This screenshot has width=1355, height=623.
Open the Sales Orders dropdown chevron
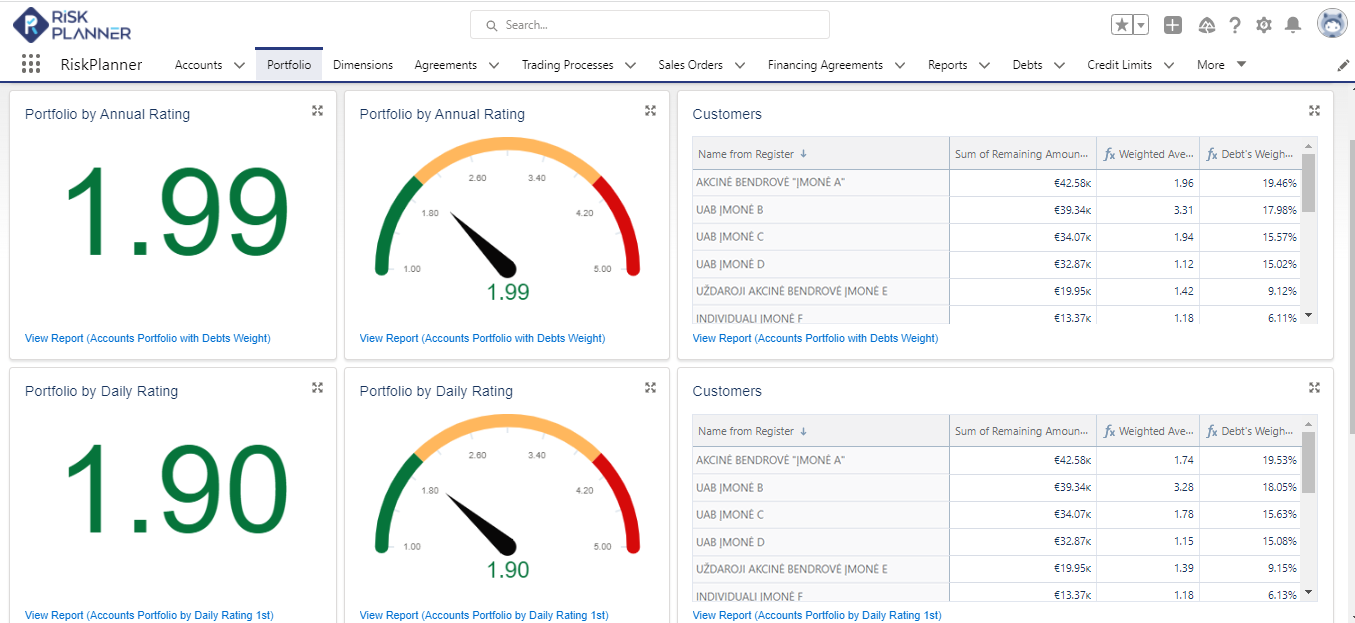(x=740, y=65)
